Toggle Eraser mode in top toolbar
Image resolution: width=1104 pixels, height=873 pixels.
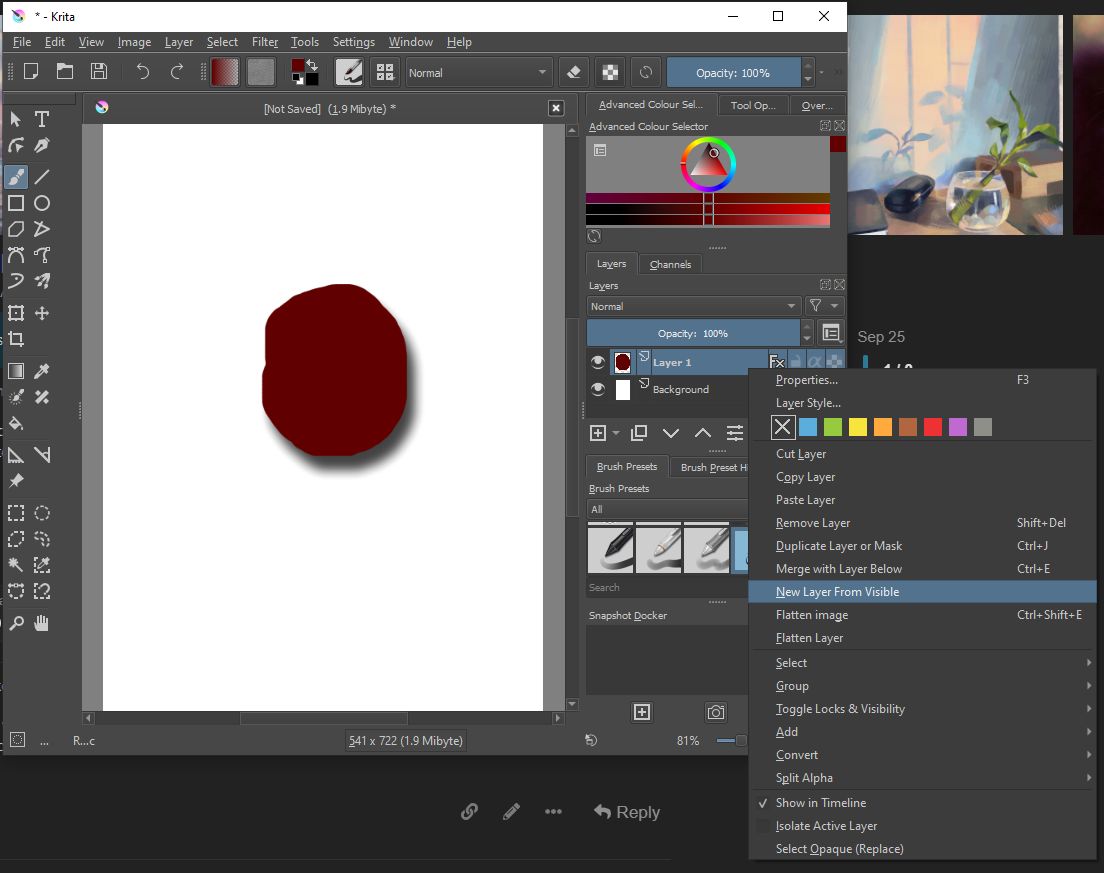(573, 72)
